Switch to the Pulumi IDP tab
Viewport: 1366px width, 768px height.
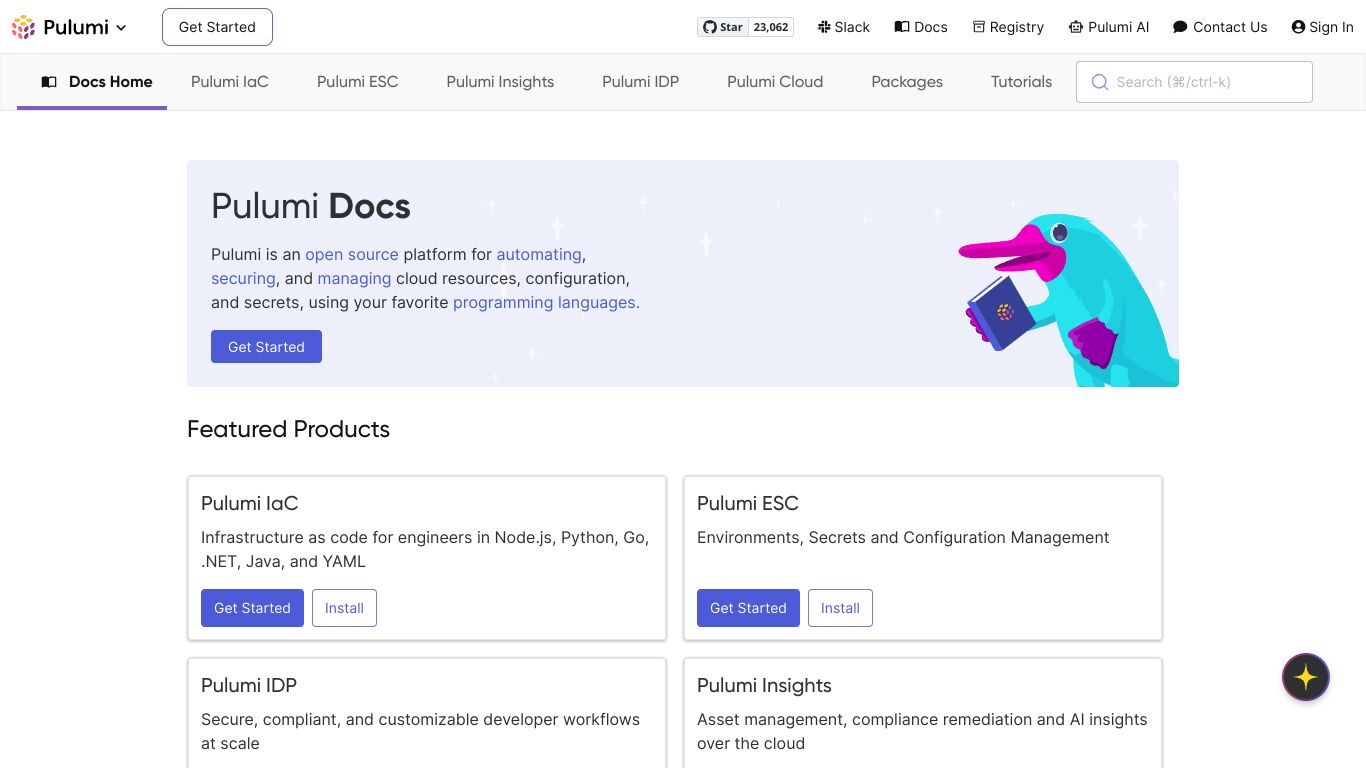pyautogui.click(x=640, y=82)
